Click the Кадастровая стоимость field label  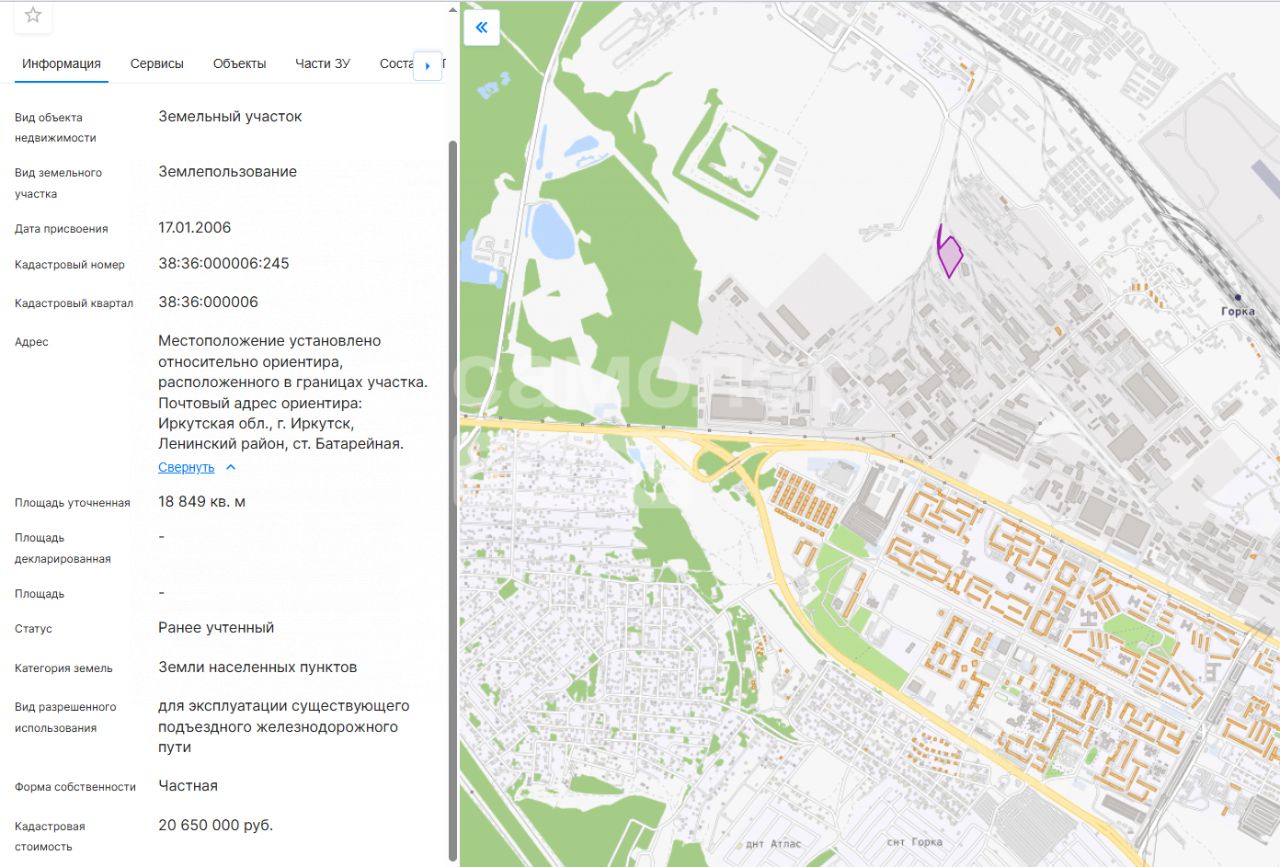[x=50, y=836]
